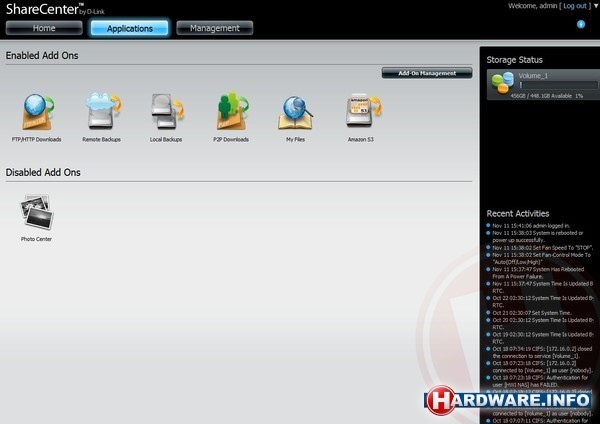
Task: Click the blue help info icon
Action: (x=580, y=22)
